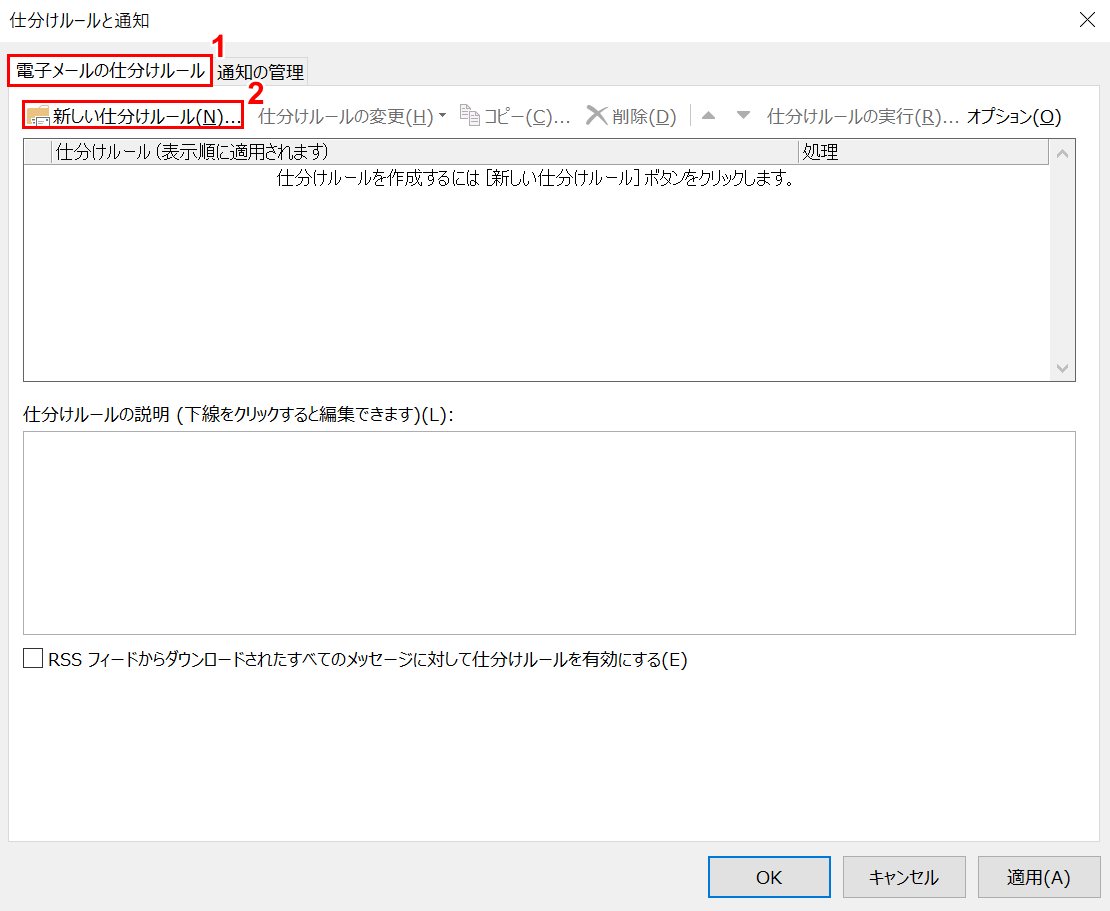Open オプション(O) in the toolbar

click(x=1013, y=116)
